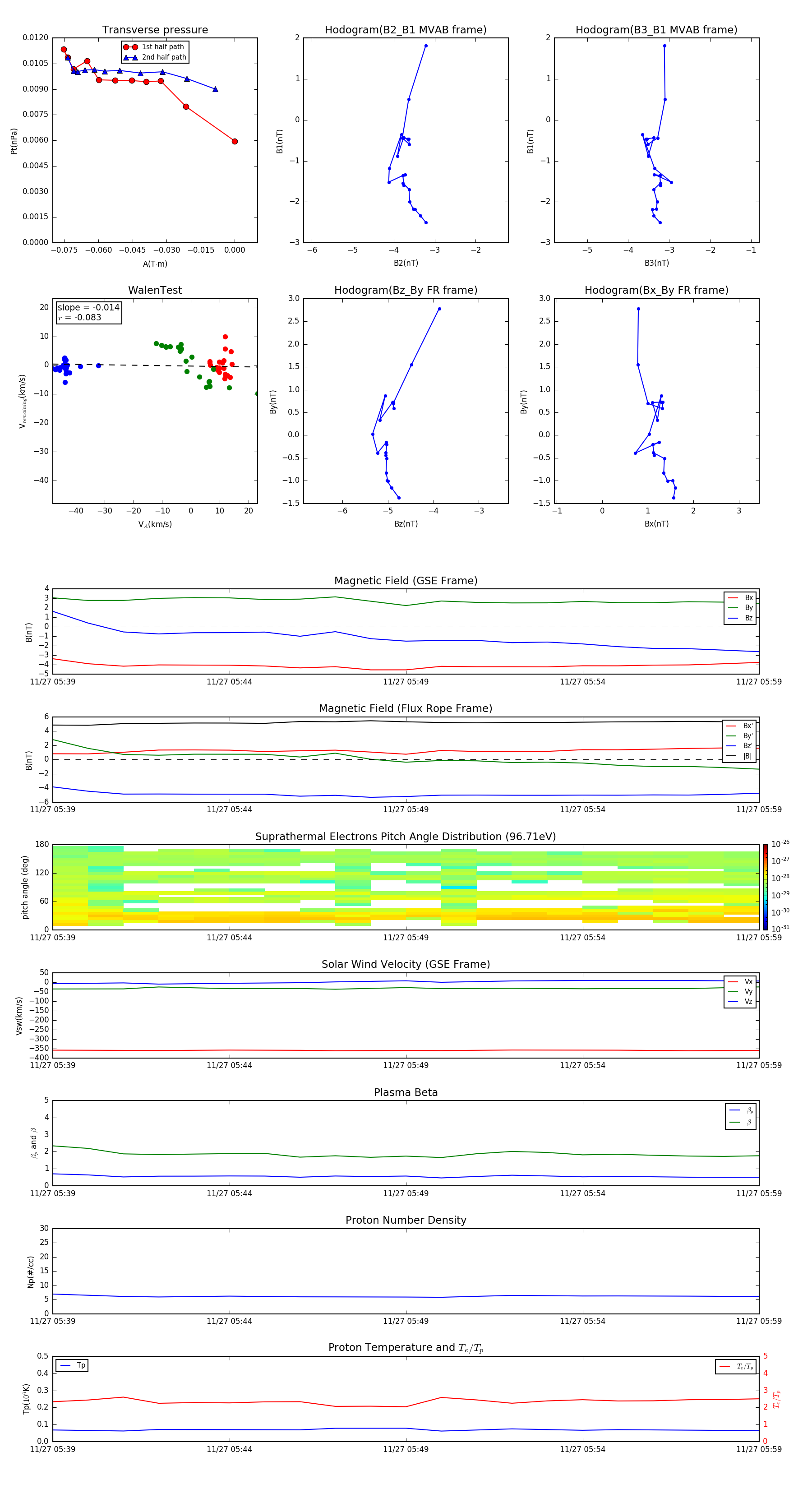Click the 'WalenTest' plot title
Screen dimensions: 812x1489
(x=155, y=290)
